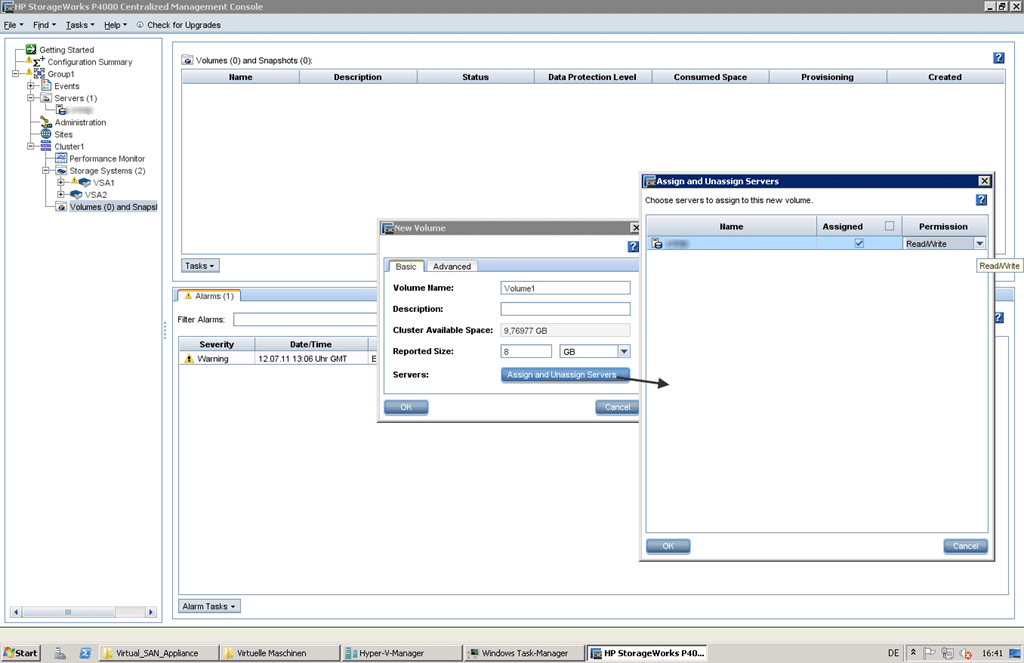1024x663 pixels.
Task: Select the VSA1 storage system icon
Action: tap(84, 182)
